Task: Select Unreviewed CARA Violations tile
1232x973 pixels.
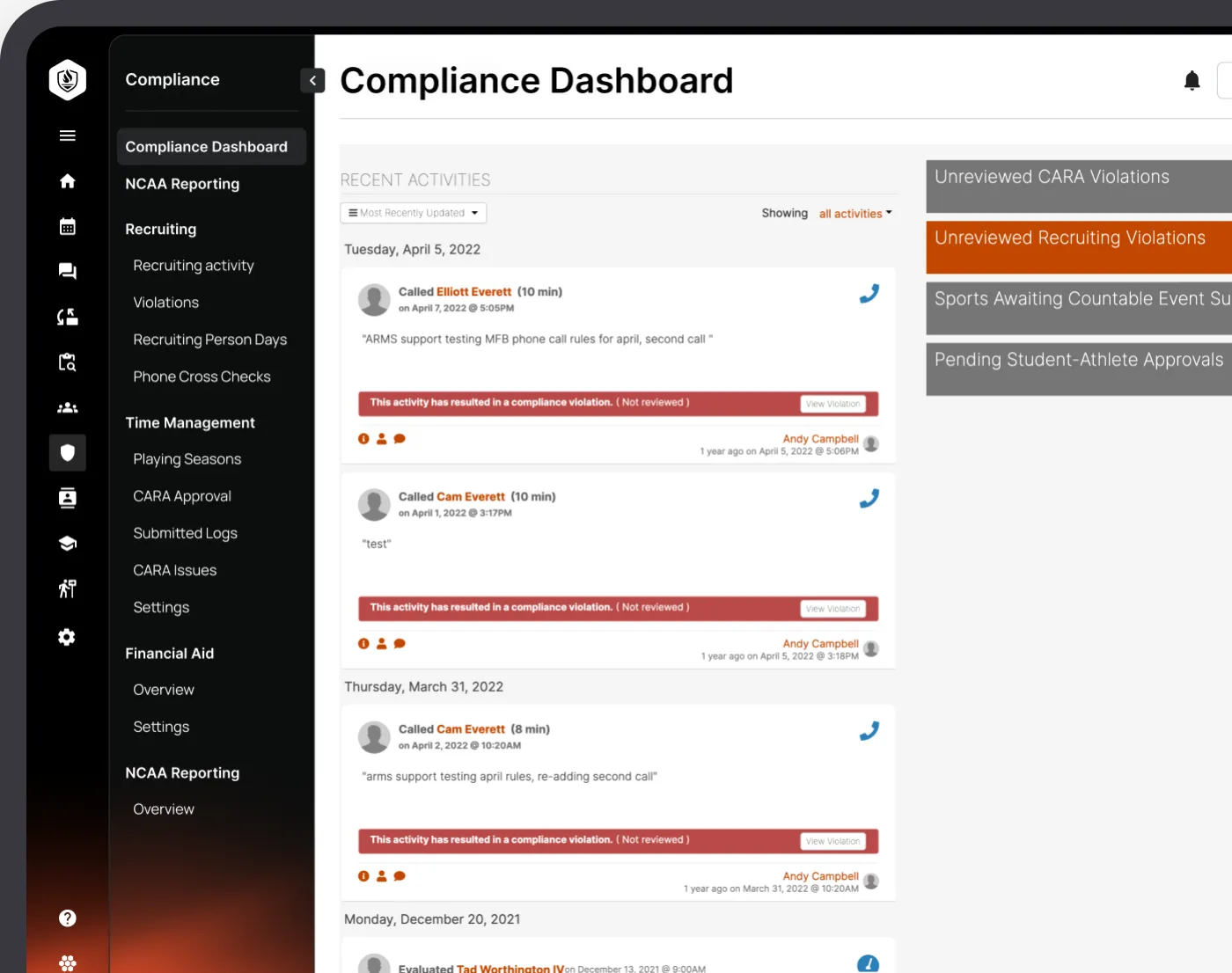Action: (1079, 187)
